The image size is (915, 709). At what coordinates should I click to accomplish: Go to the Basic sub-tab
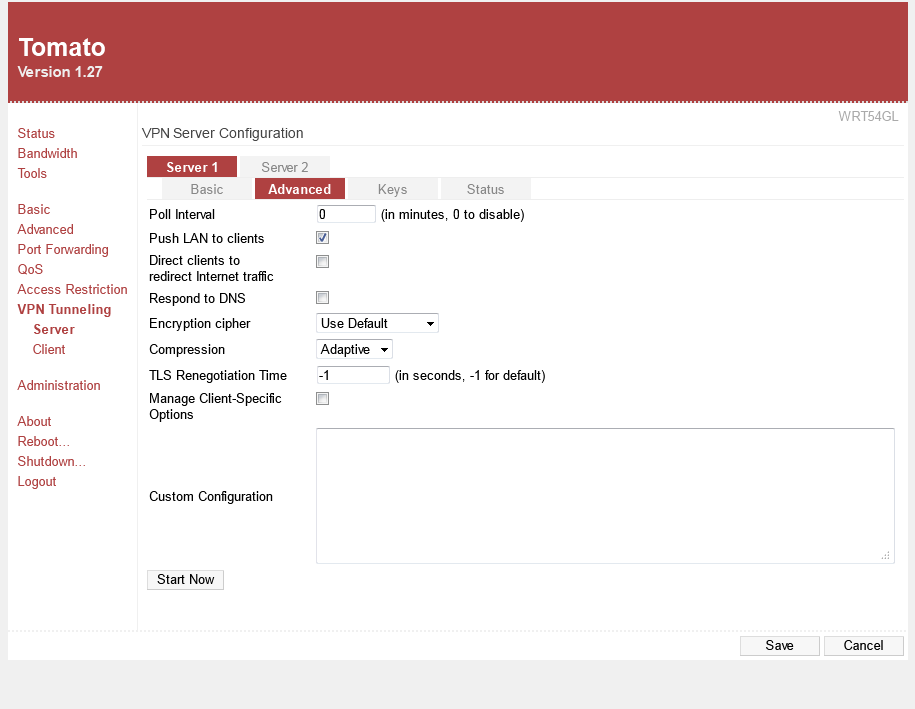point(207,189)
